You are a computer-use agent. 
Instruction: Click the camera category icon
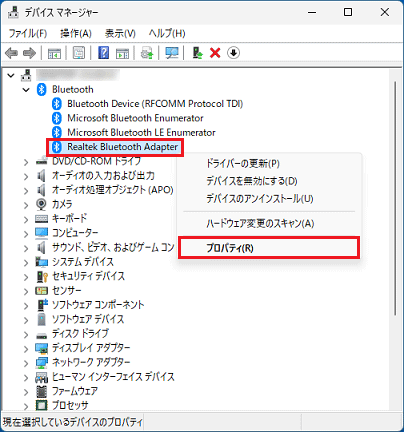(x=41, y=204)
